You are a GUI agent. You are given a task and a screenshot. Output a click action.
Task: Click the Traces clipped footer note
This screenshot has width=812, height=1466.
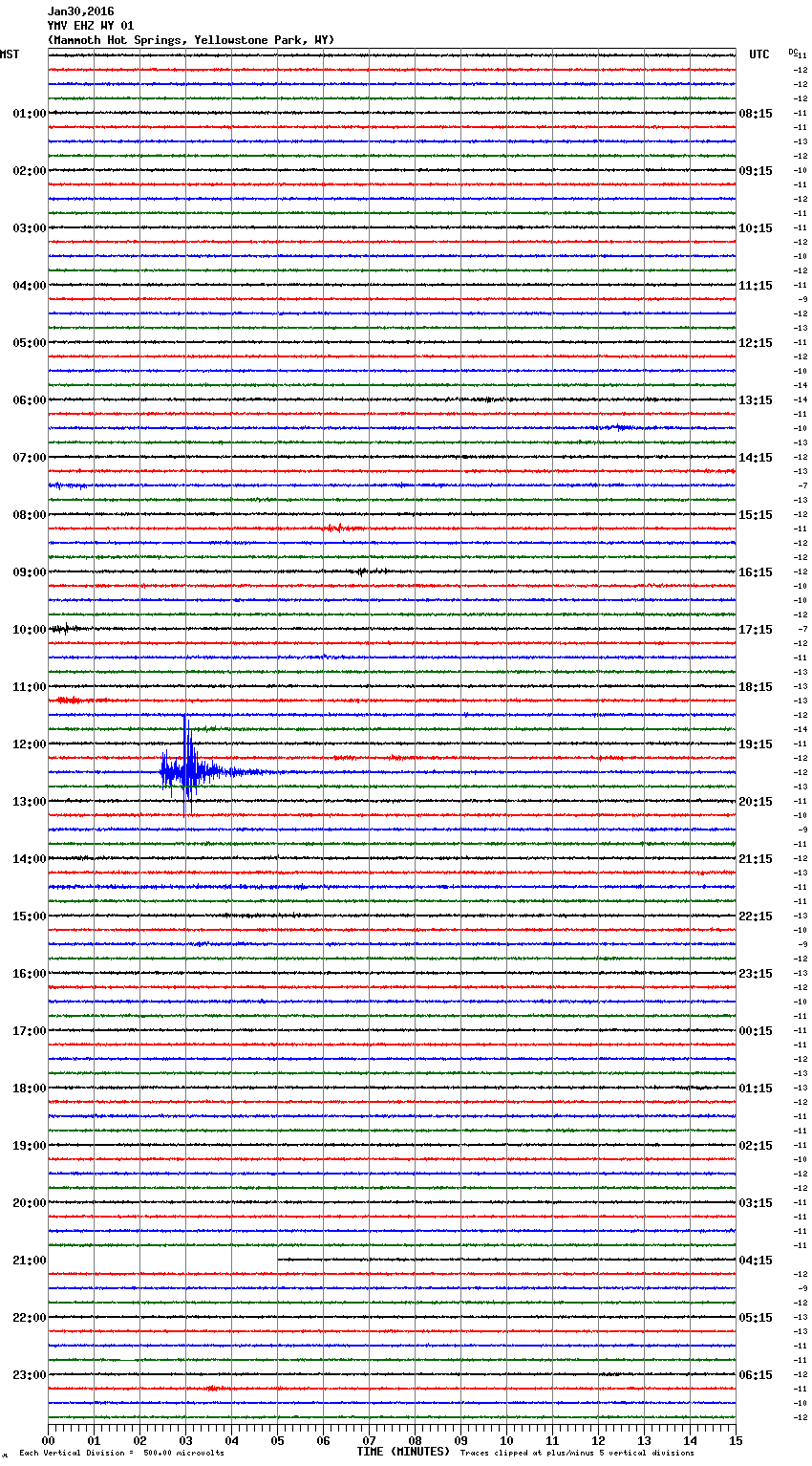(x=577, y=1454)
